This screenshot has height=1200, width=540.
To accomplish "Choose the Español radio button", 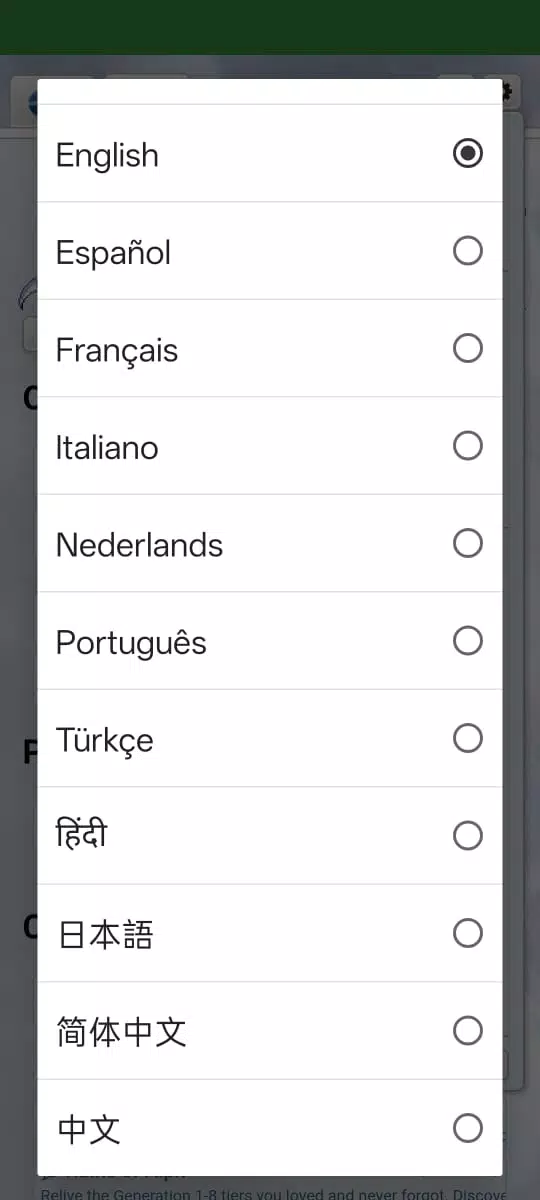I will coord(468,251).
